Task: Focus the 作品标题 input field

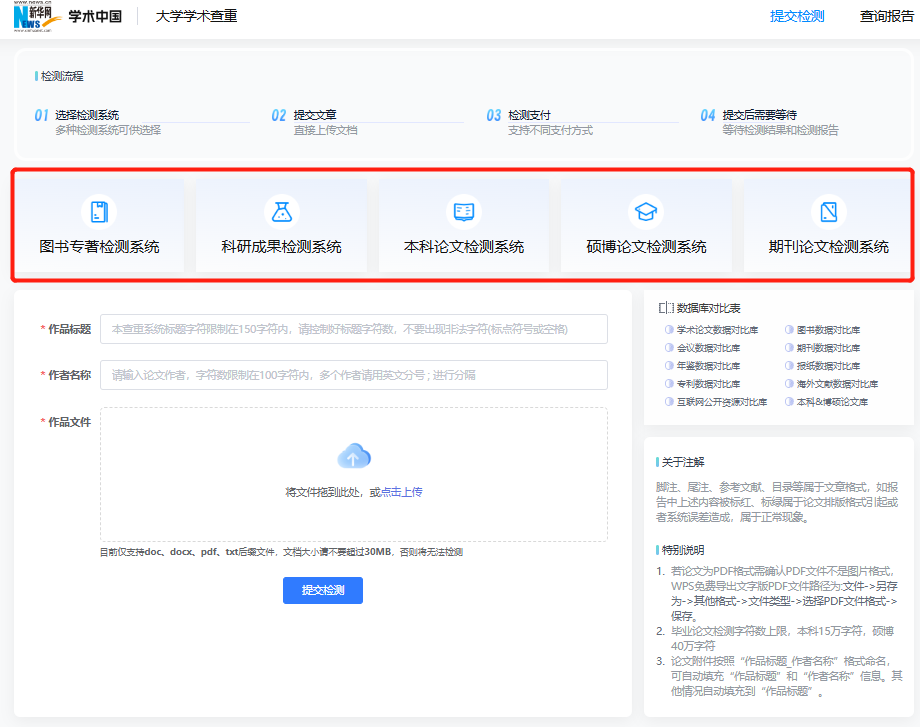Action: click(353, 329)
